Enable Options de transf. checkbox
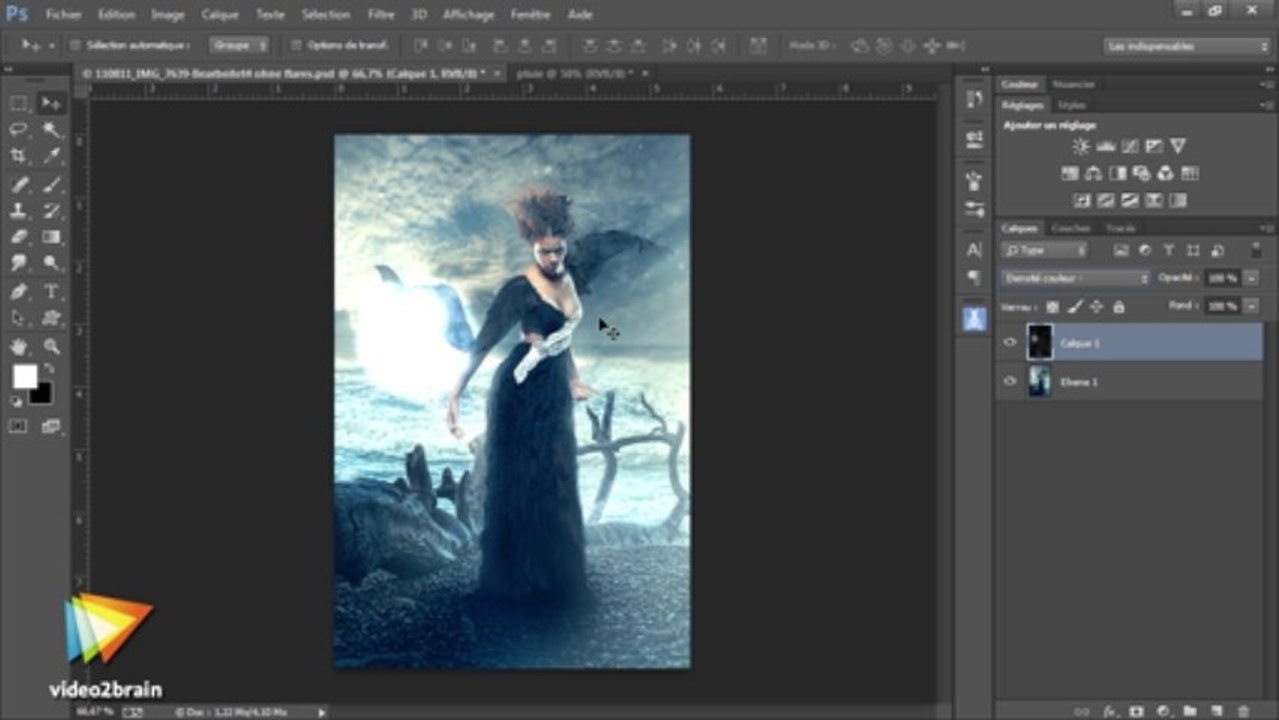This screenshot has width=1279, height=720. 295,45
